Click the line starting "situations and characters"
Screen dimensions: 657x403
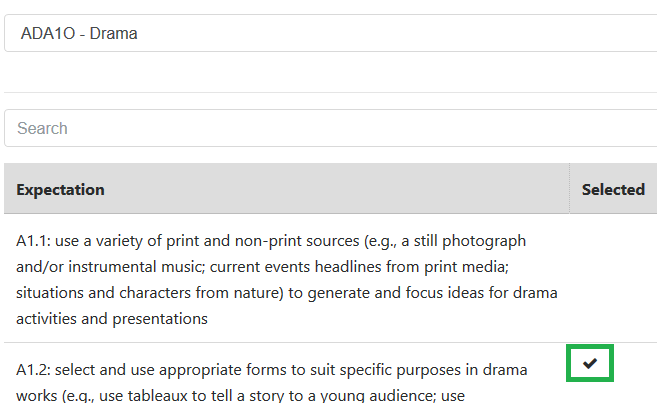coord(287,293)
